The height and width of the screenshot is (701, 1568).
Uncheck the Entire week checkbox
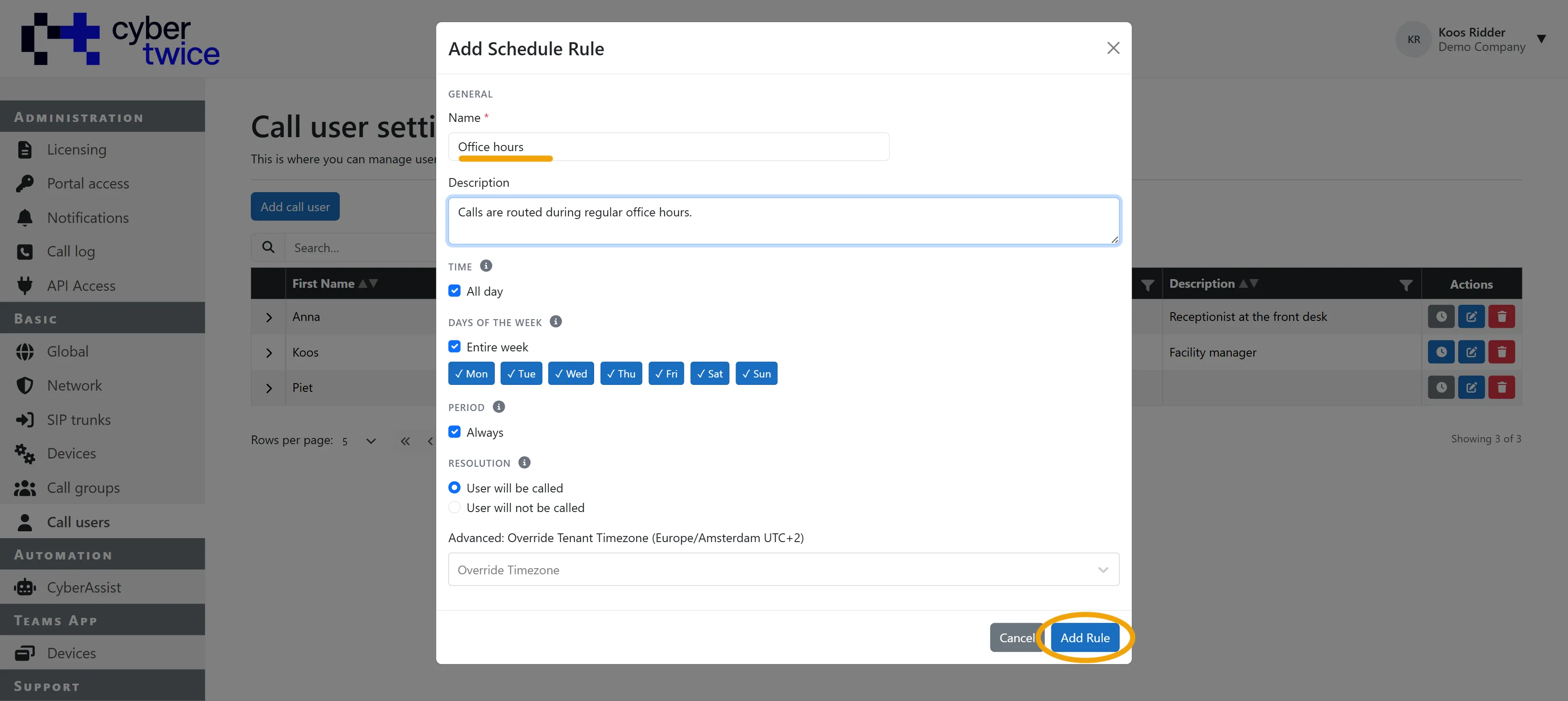point(454,346)
